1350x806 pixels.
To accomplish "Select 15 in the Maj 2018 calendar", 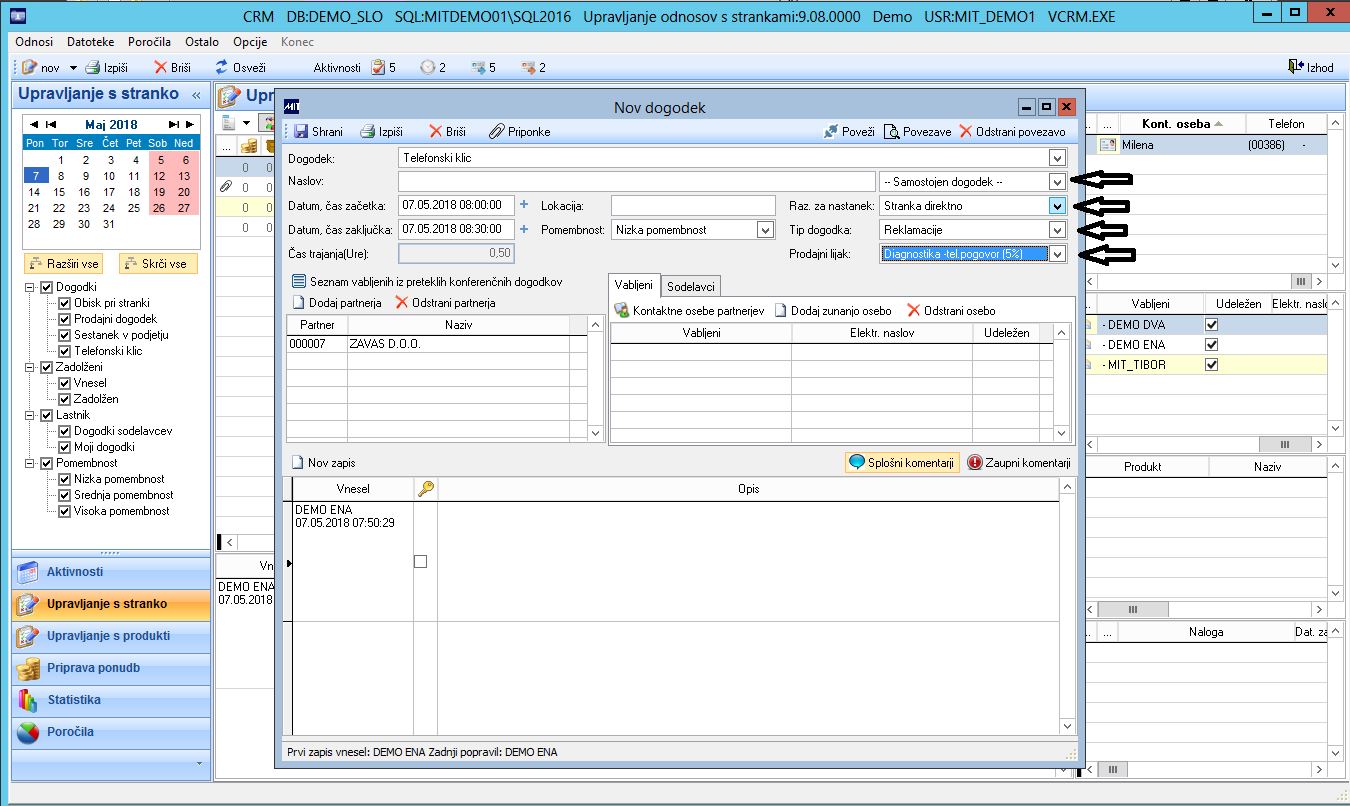I will pos(59,192).
